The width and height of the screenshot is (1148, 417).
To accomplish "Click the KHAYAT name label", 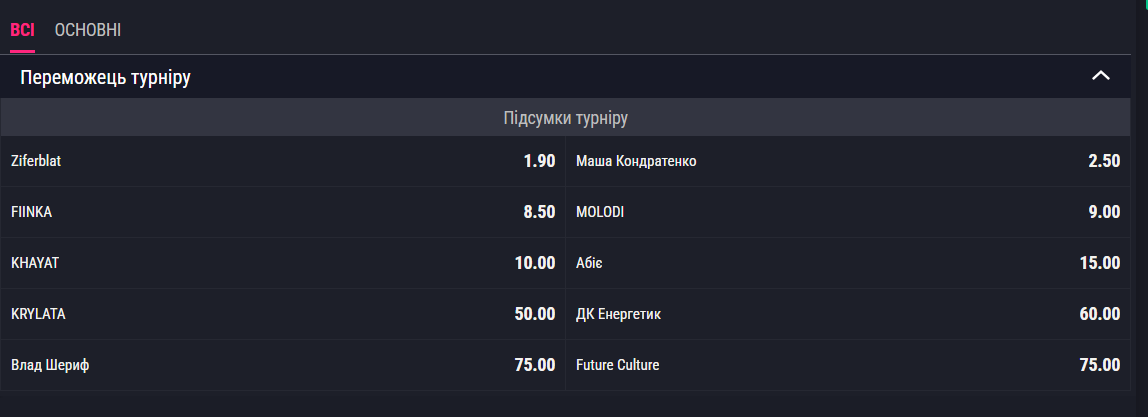I will (x=35, y=263).
